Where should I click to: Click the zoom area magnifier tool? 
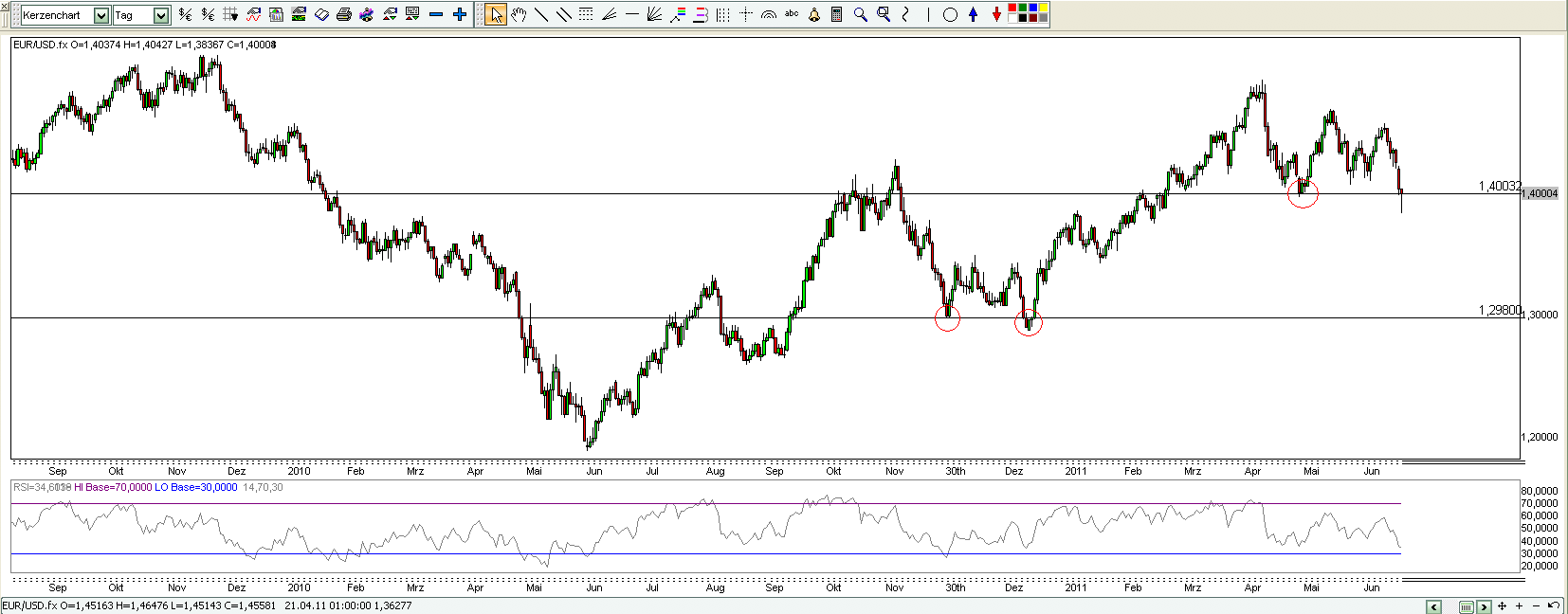click(884, 14)
